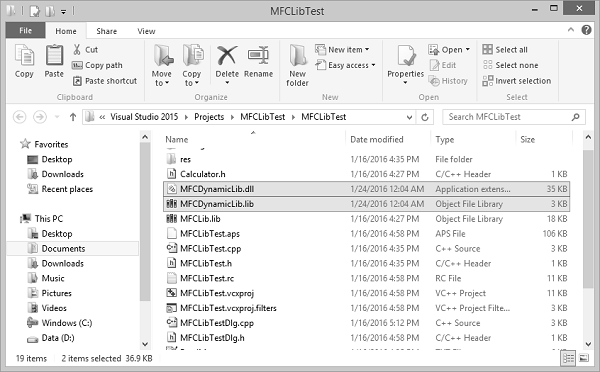Screen dimensions: 600x372
Task: Refresh the current folder view
Action: 425,117
